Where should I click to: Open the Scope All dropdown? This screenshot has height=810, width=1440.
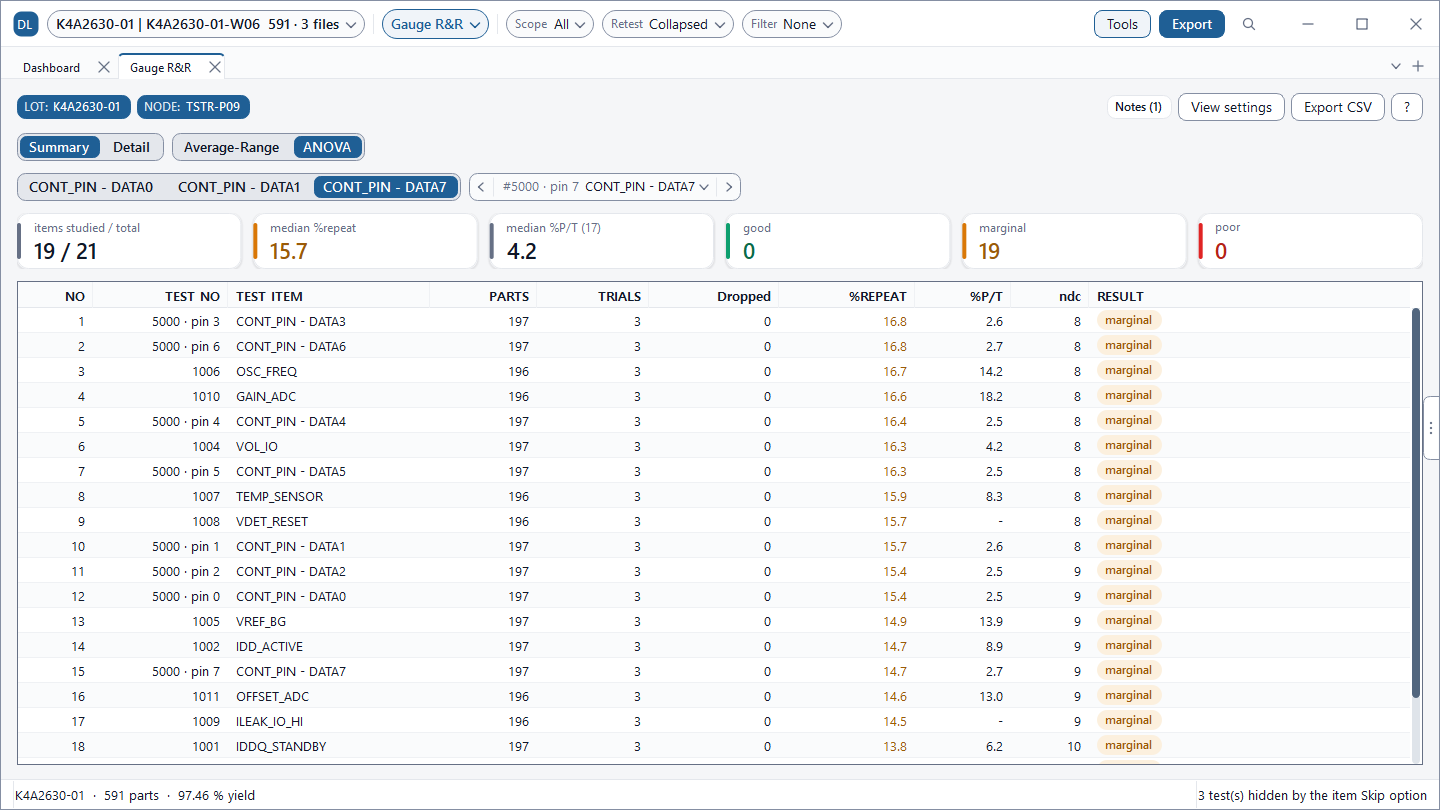550,24
